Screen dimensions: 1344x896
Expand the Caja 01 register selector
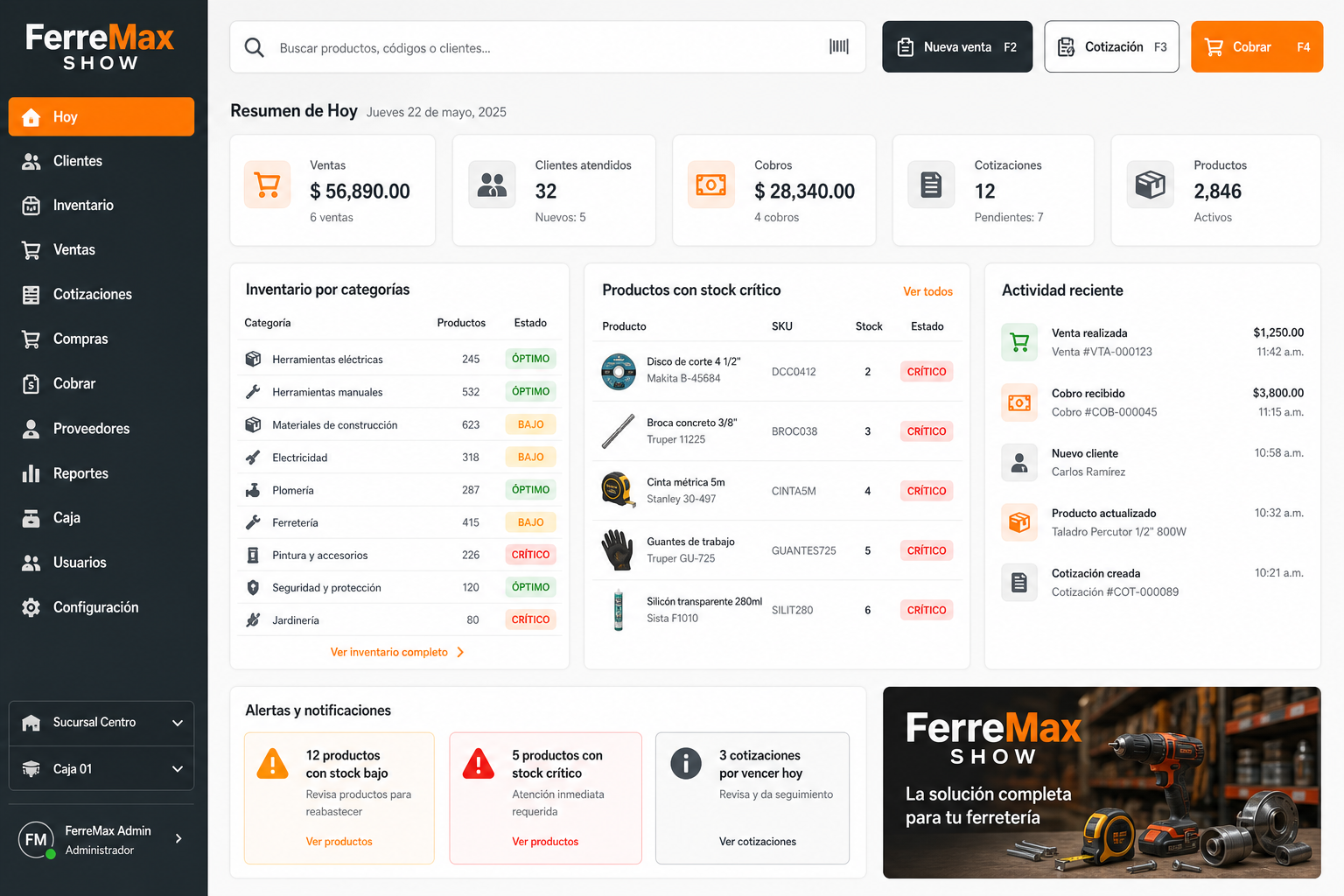click(101, 768)
